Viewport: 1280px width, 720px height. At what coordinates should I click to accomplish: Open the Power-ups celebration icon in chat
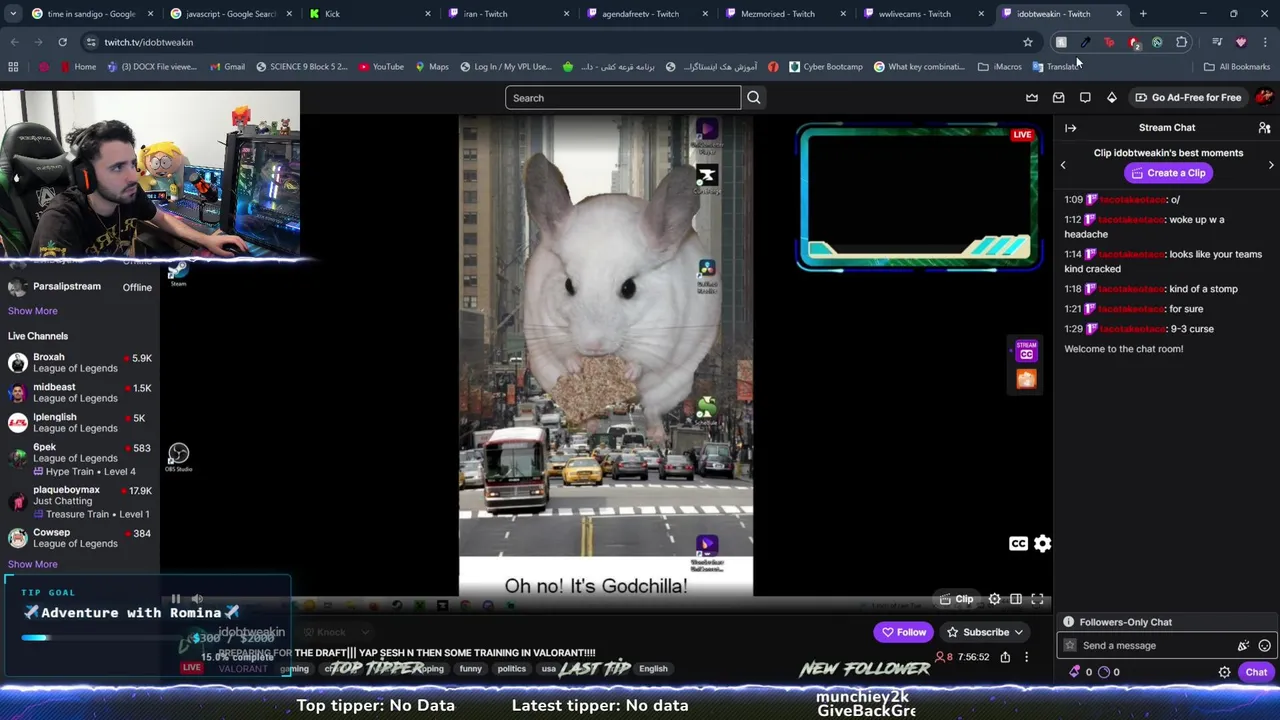(x=1243, y=646)
